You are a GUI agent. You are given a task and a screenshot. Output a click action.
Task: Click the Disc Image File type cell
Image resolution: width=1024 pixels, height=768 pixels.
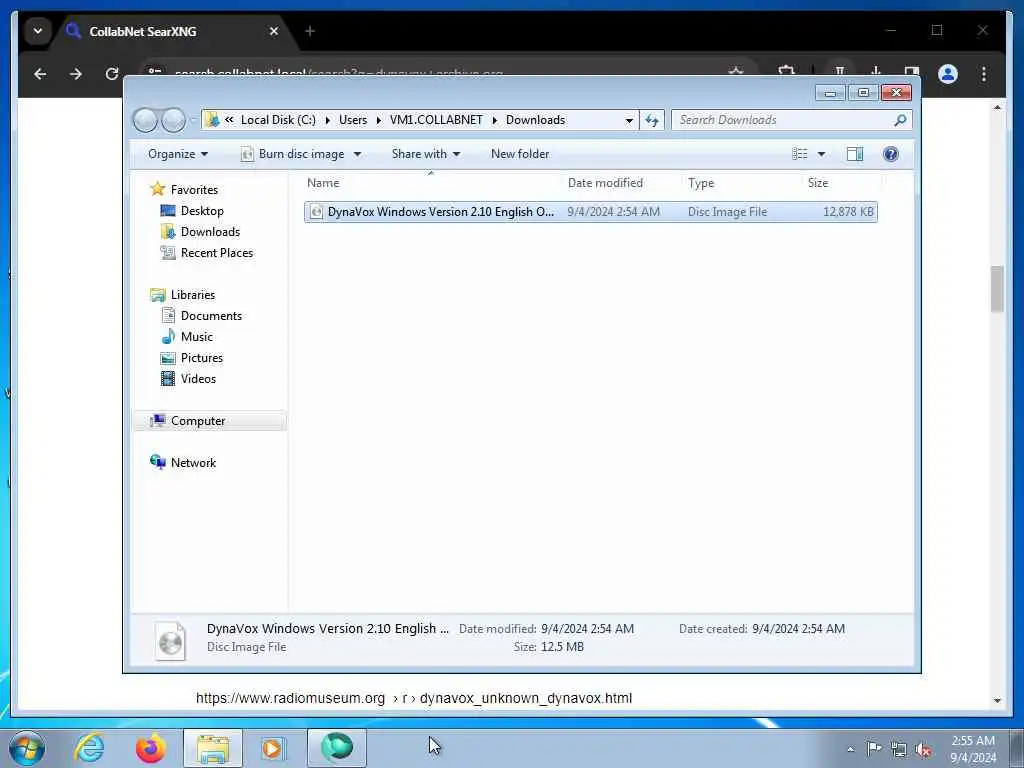pyautogui.click(x=727, y=212)
